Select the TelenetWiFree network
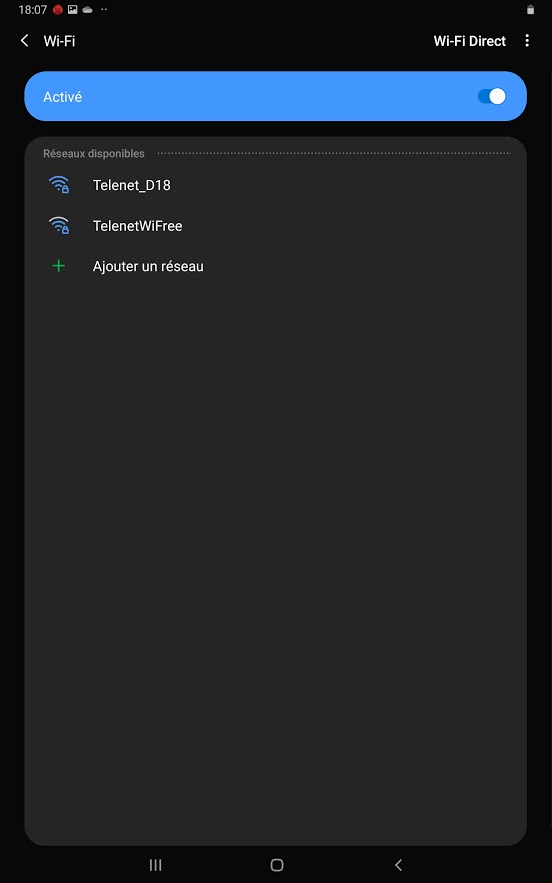Image resolution: width=552 pixels, height=883 pixels. point(275,225)
